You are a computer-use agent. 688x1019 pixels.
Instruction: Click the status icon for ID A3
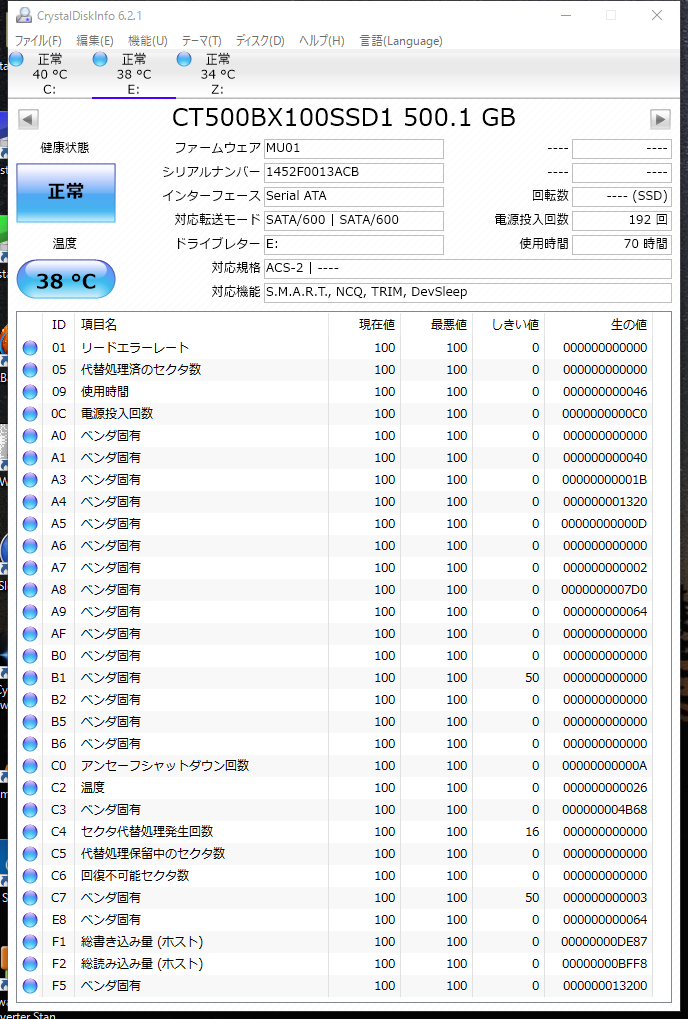click(x=30, y=480)
